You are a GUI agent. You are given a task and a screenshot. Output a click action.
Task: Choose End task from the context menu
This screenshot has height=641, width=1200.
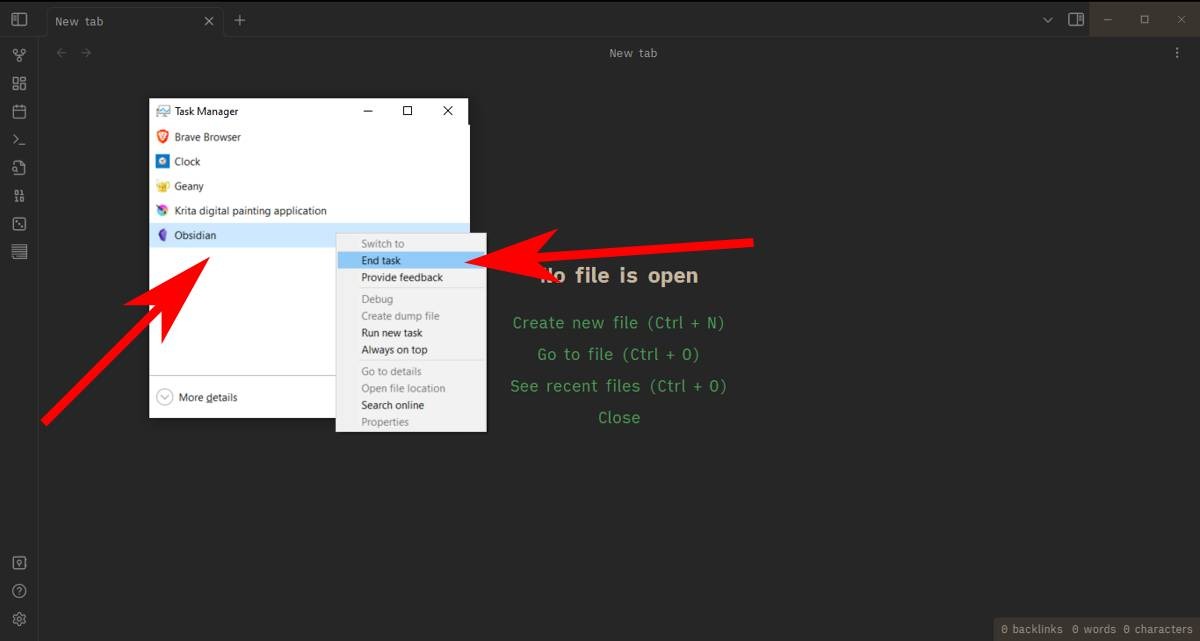pyautogui.click(x=381, y=260)
